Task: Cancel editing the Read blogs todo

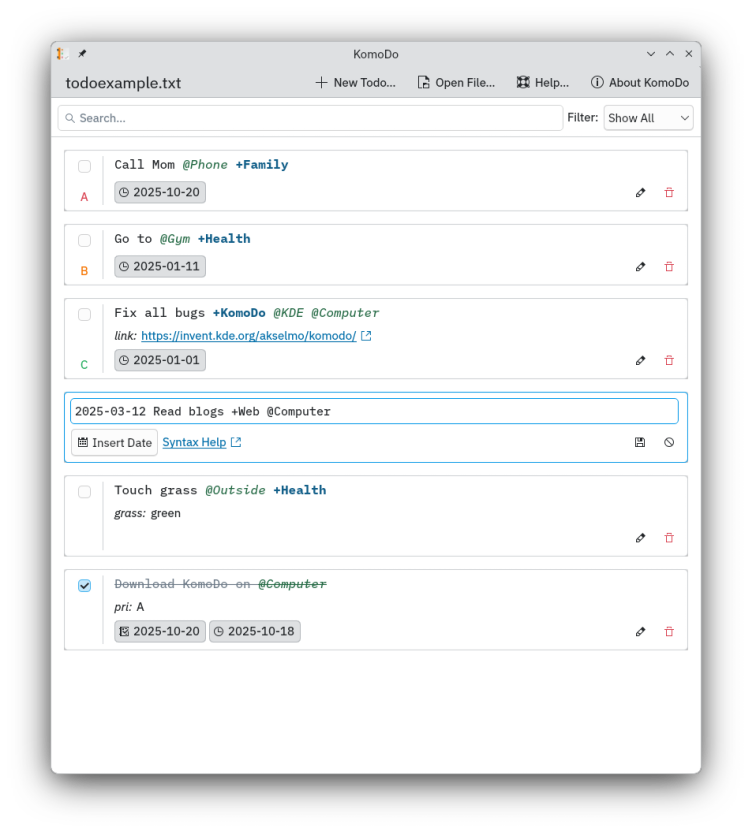Action: coord(669,442)
